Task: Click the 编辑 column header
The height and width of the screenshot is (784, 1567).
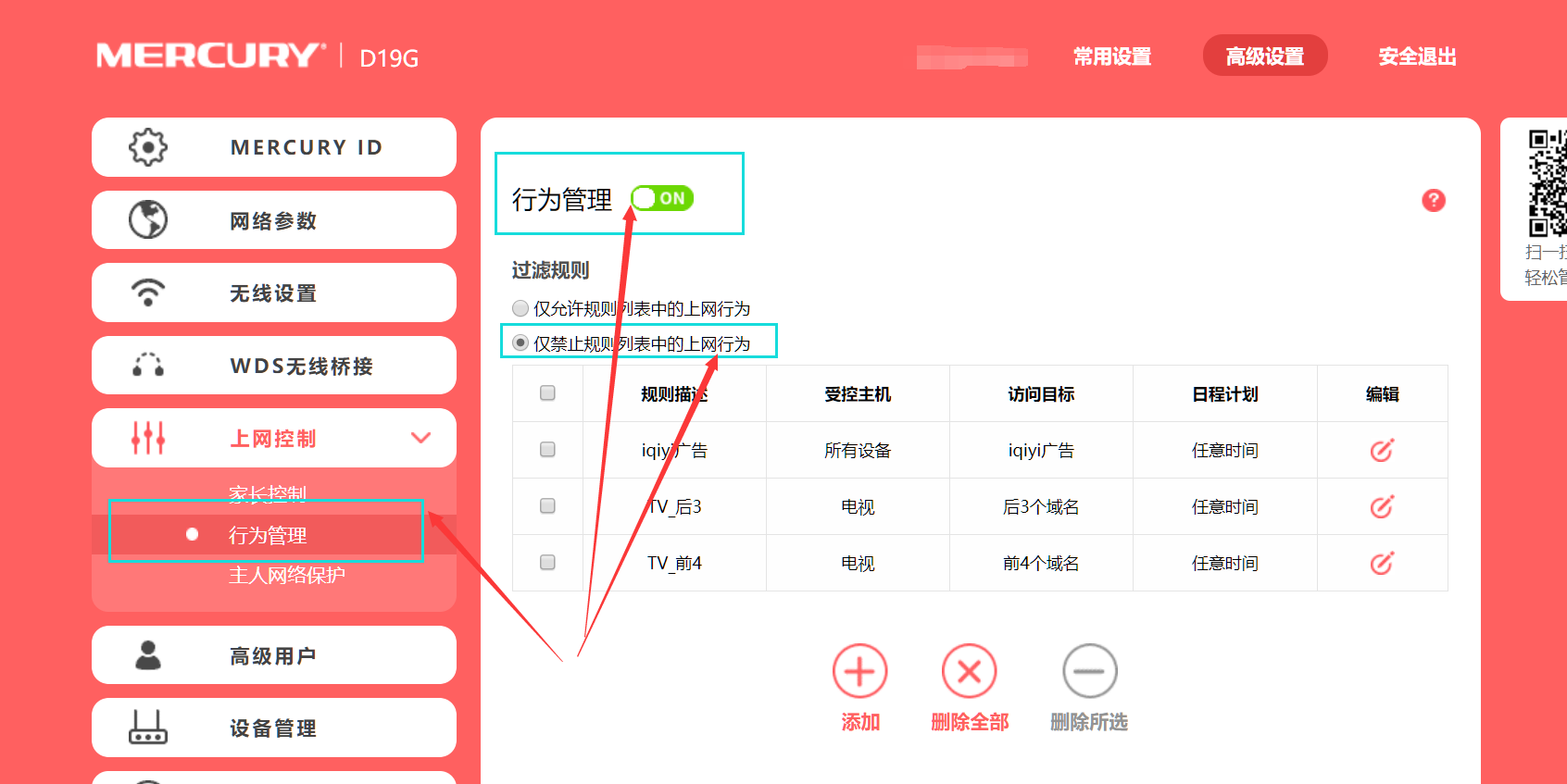Action: (1382, 394)
